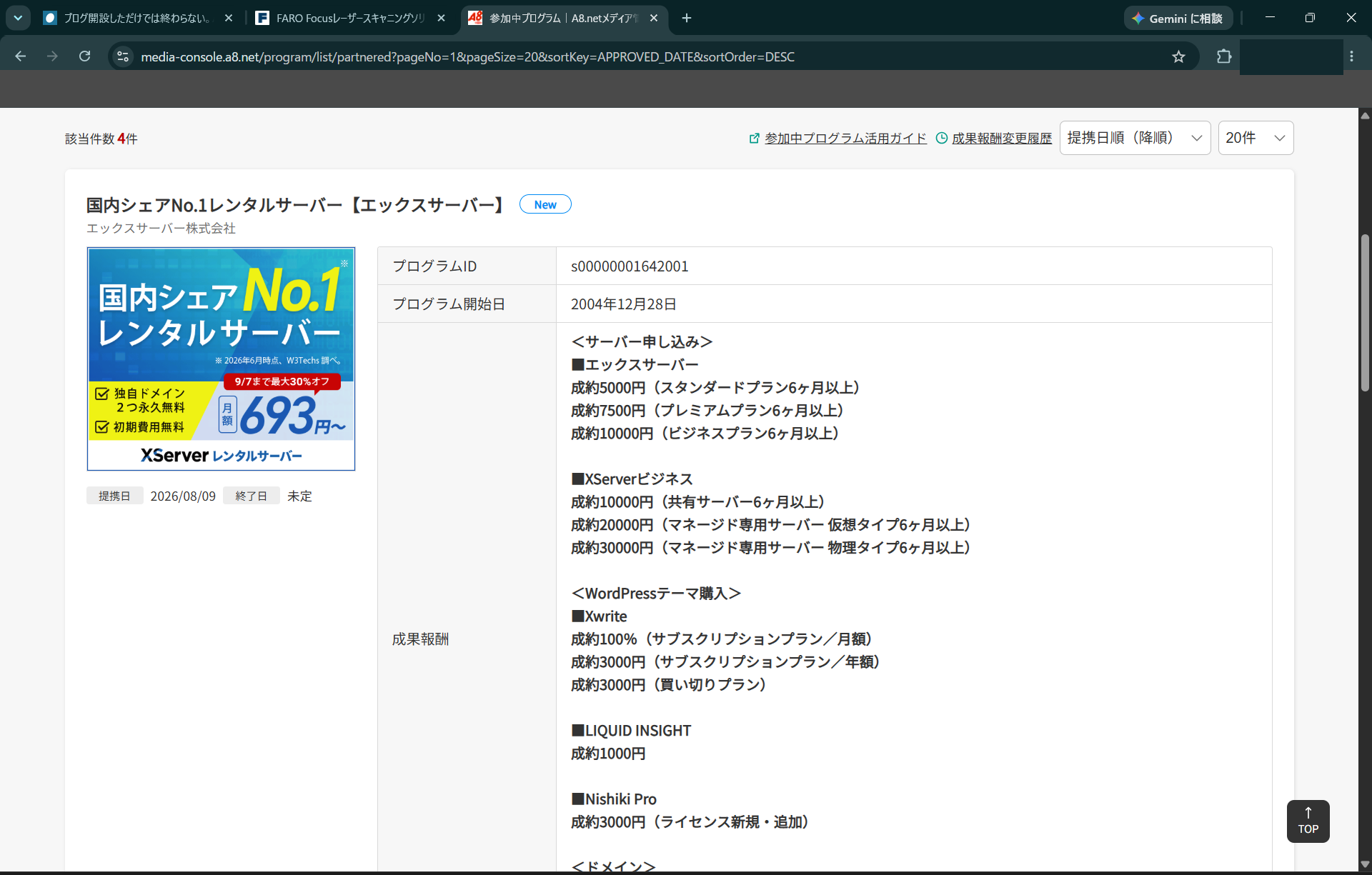Click the Gemini に相談 button

(x=1178, y=18)
